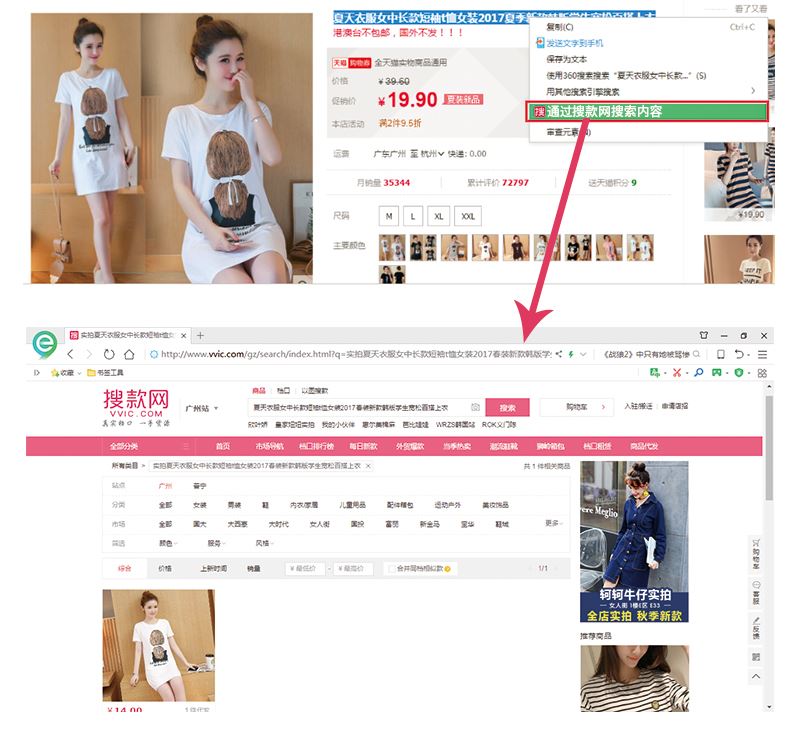The image size is (800, 734).
Task: Open the 首页 link in the pink navigation bar
Action: (x=222, y=446)
